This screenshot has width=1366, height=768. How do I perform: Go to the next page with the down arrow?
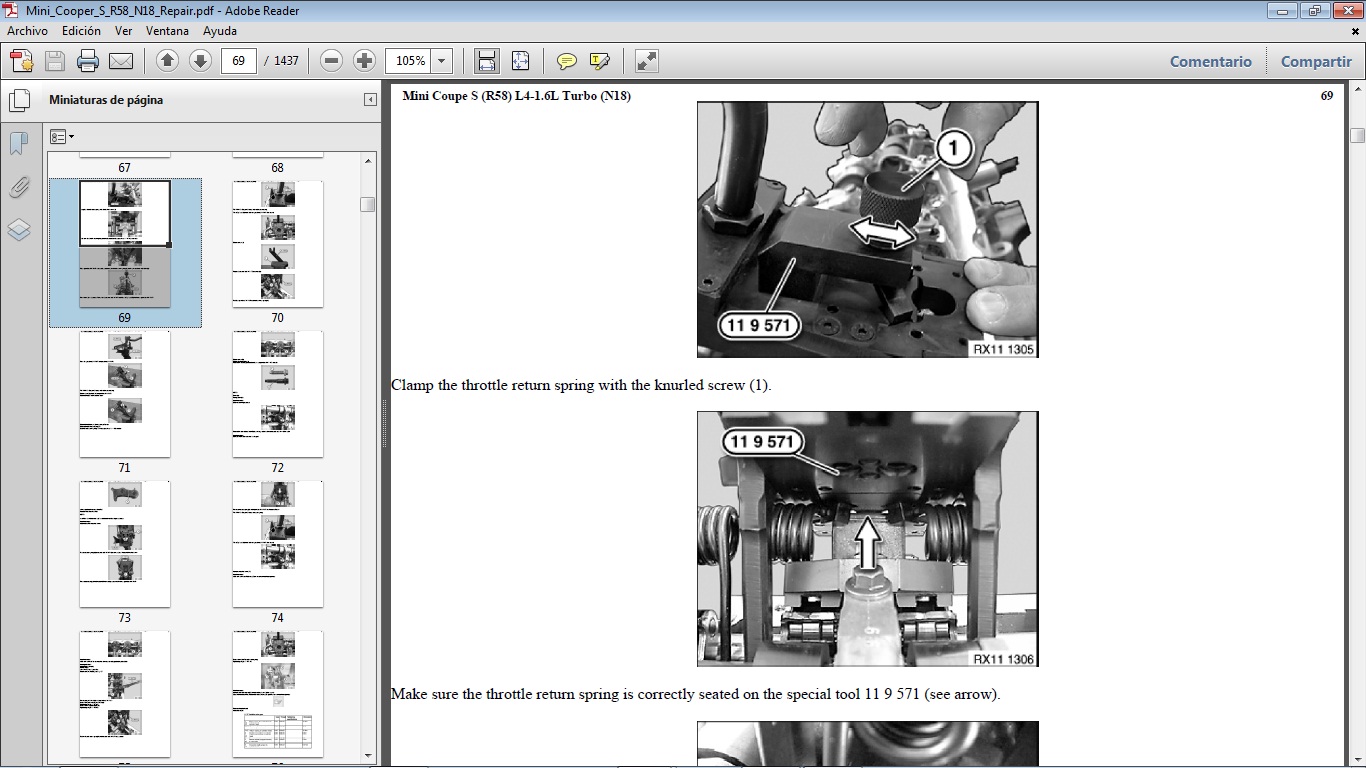200,61
